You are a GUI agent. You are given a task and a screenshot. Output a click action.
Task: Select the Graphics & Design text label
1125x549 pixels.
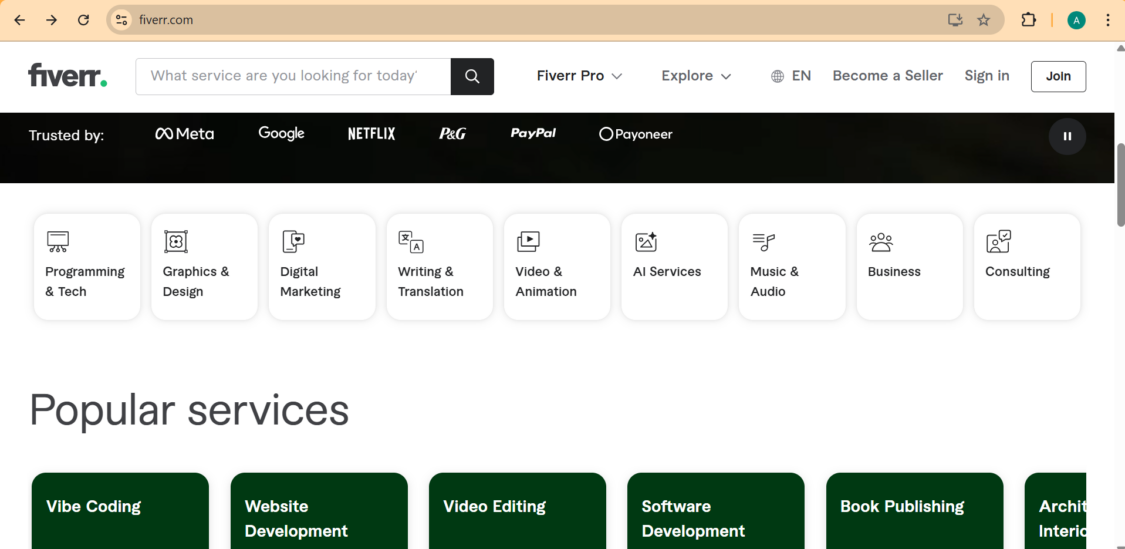tap(196, 281)
